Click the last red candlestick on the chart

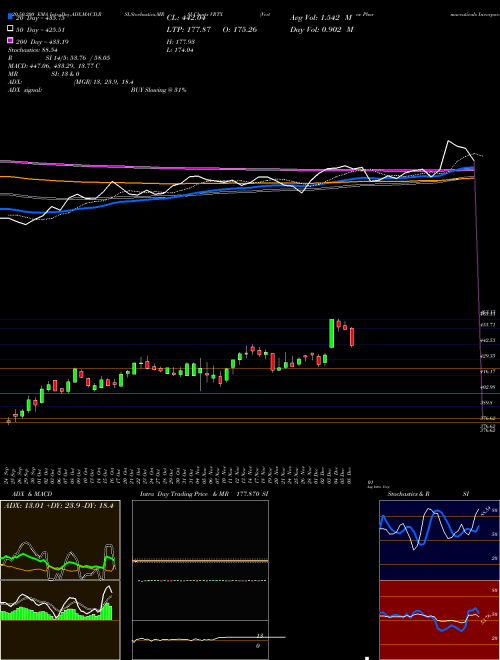click(x=352, y=337)
